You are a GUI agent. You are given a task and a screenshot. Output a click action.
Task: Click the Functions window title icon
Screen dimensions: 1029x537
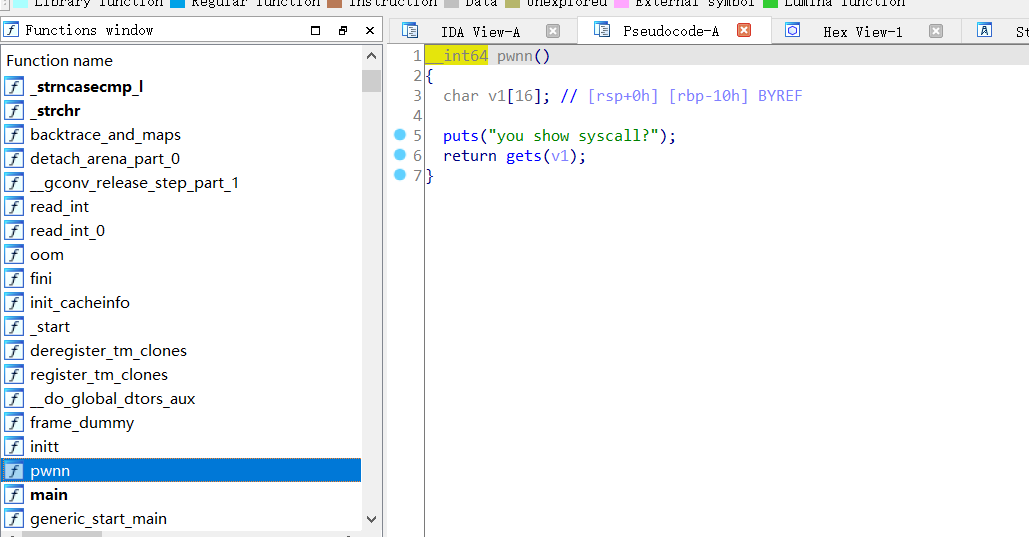11,30
